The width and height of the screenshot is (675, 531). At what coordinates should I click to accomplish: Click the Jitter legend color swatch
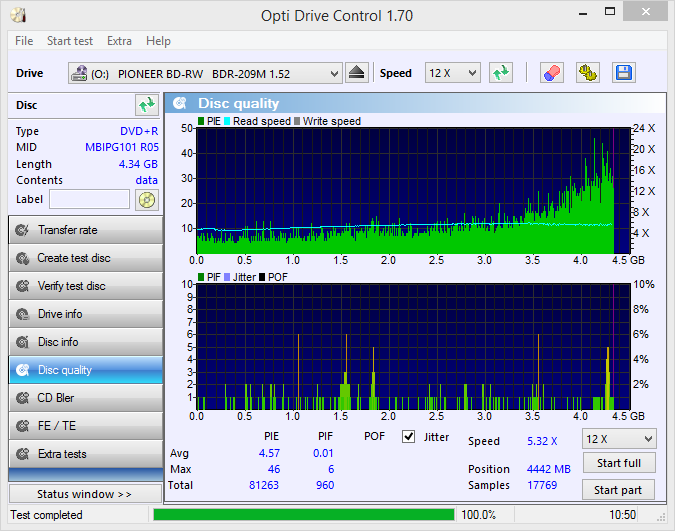click(227, 277)
